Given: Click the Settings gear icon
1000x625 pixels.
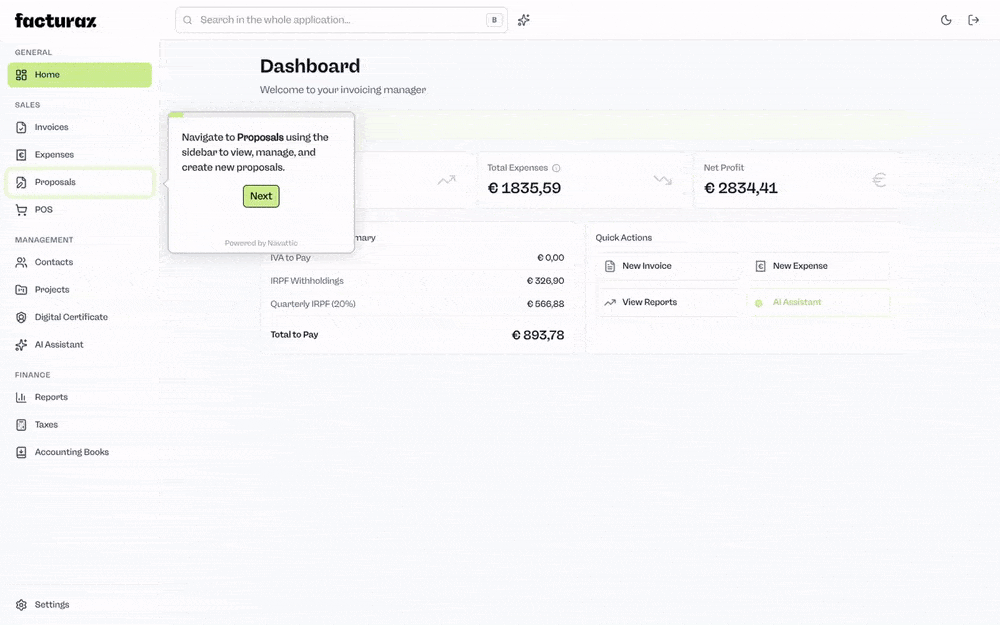Looking at the screenshot, I should (x=21, y=605).
